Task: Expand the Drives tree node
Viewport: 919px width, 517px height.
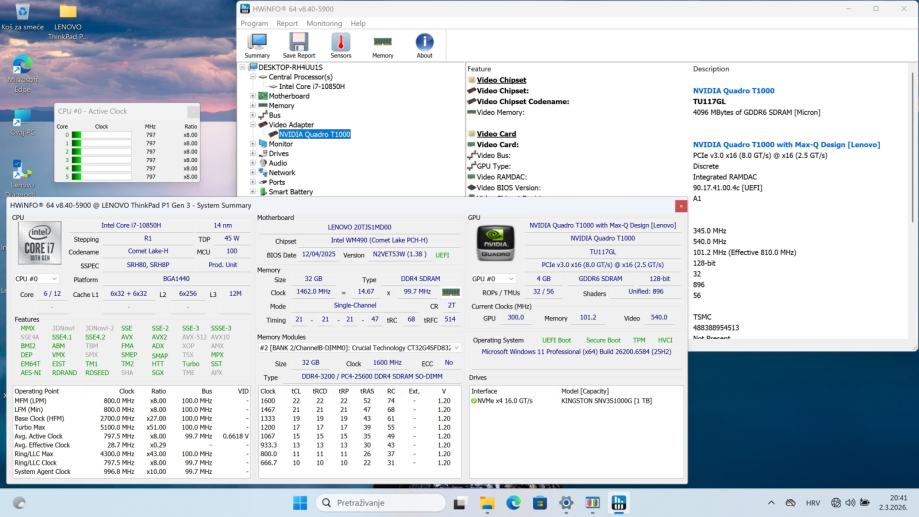Action: click(x=253, y=153)
